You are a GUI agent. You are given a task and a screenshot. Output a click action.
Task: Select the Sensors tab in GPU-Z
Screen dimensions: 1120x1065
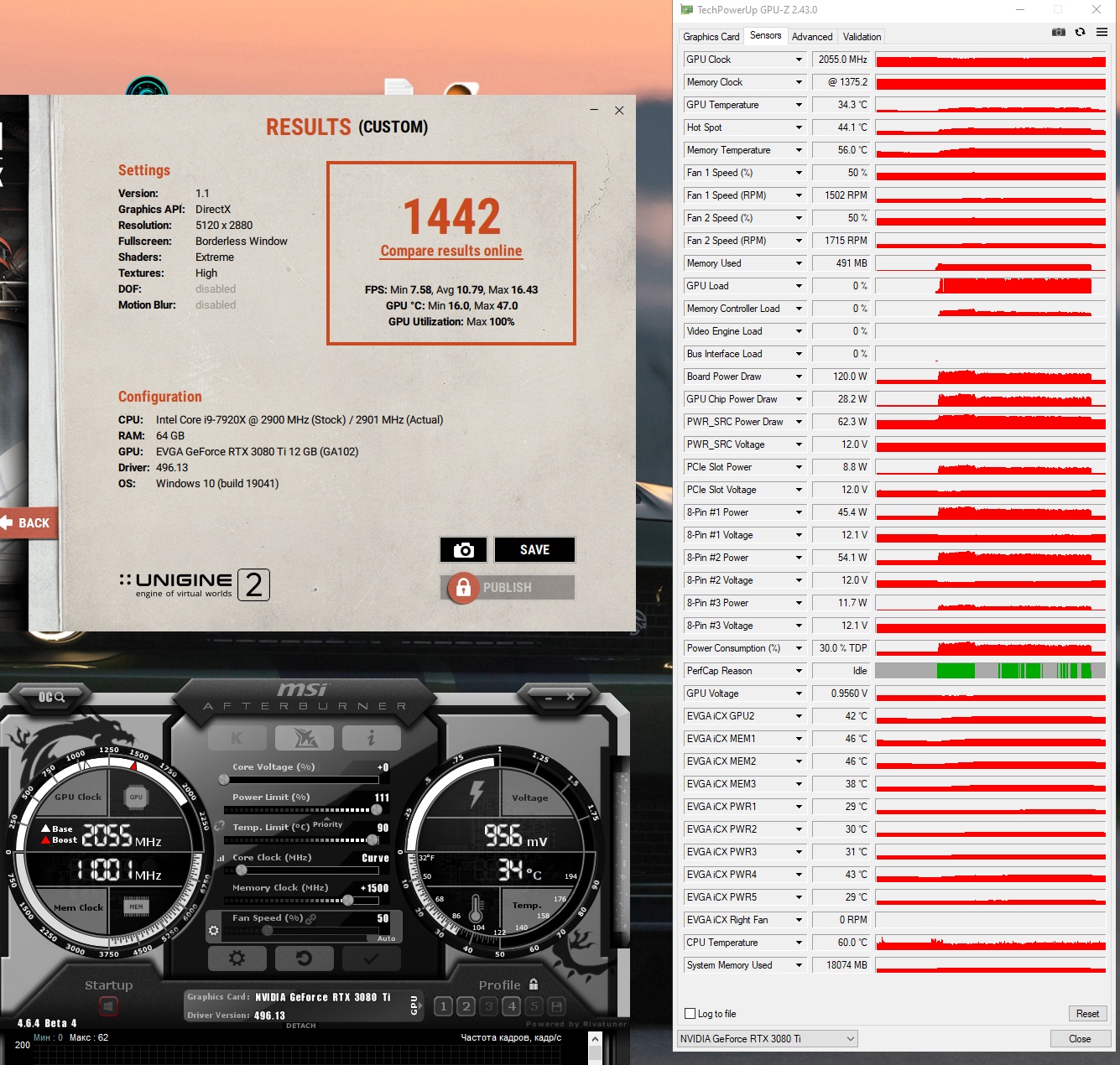765,35
